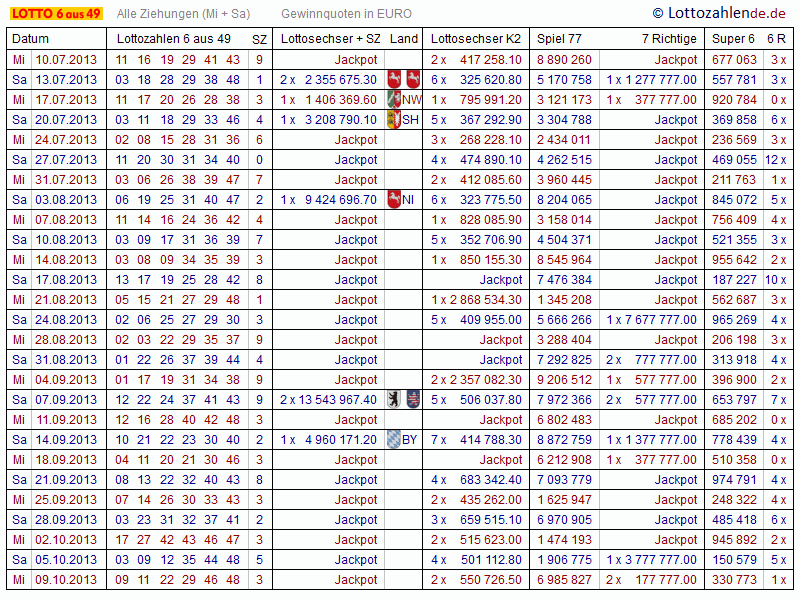Screen dimensions: 800x600
Task: Click the NI flag in 03.08.2013 row
Action: [x=394, y=200]
